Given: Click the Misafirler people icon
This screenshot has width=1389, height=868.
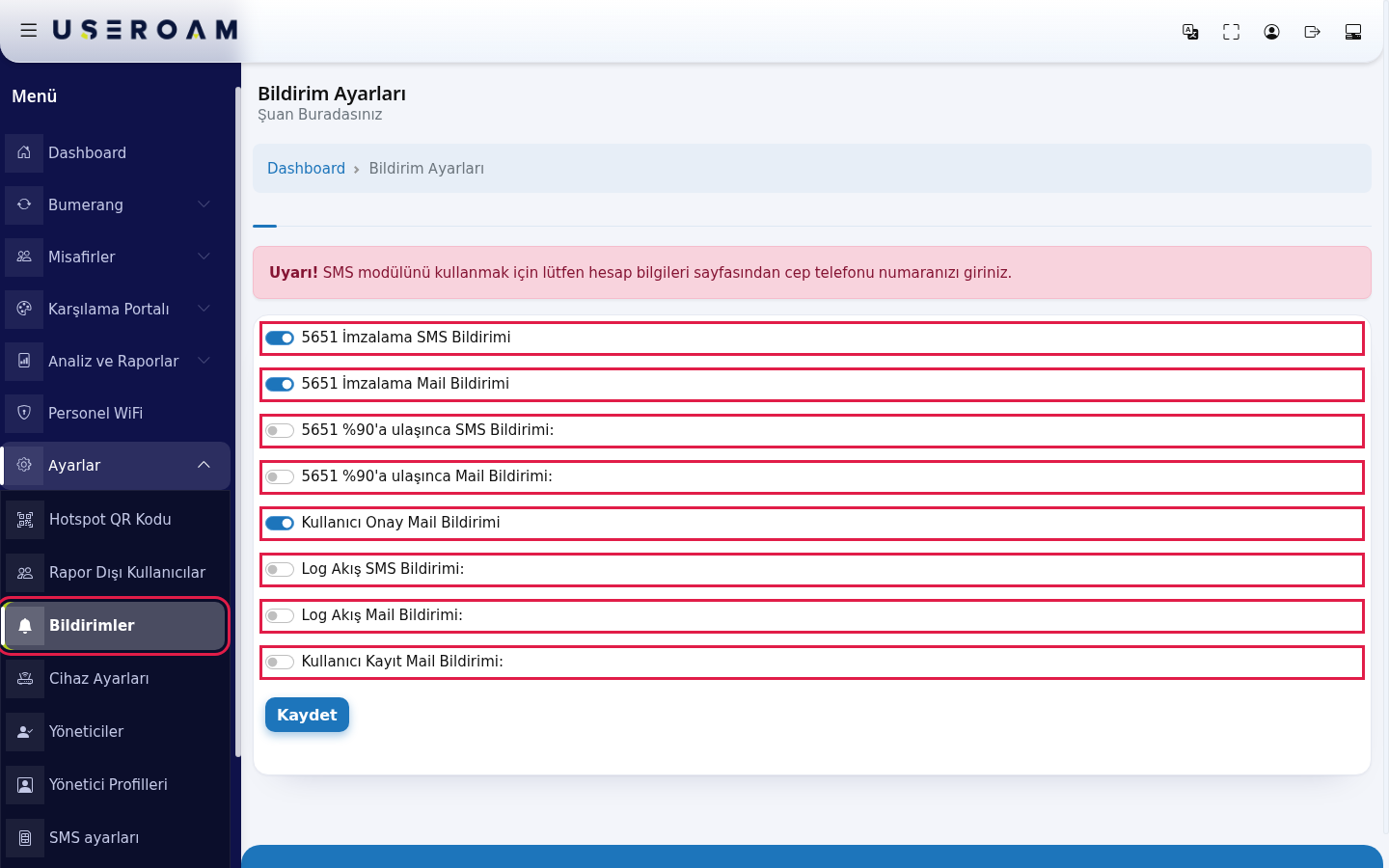Looking at the screenshot, I should [x=24, y=257].
